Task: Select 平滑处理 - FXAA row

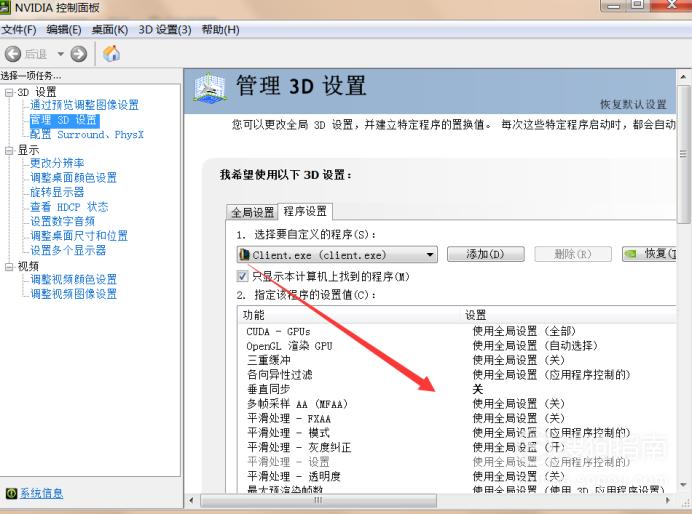Action: 457,419
